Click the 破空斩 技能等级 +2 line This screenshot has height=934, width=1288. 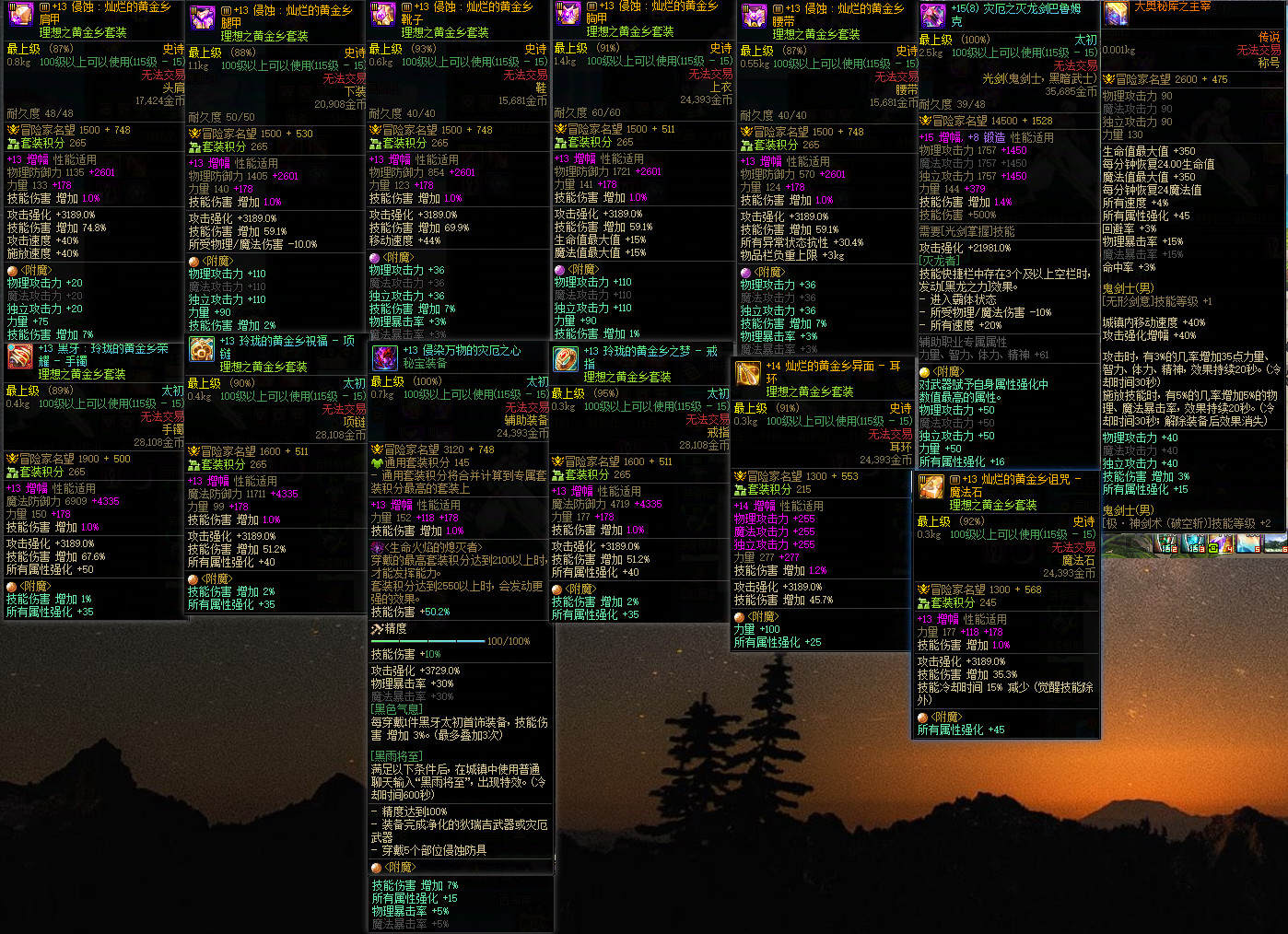tap(1187, 523)
